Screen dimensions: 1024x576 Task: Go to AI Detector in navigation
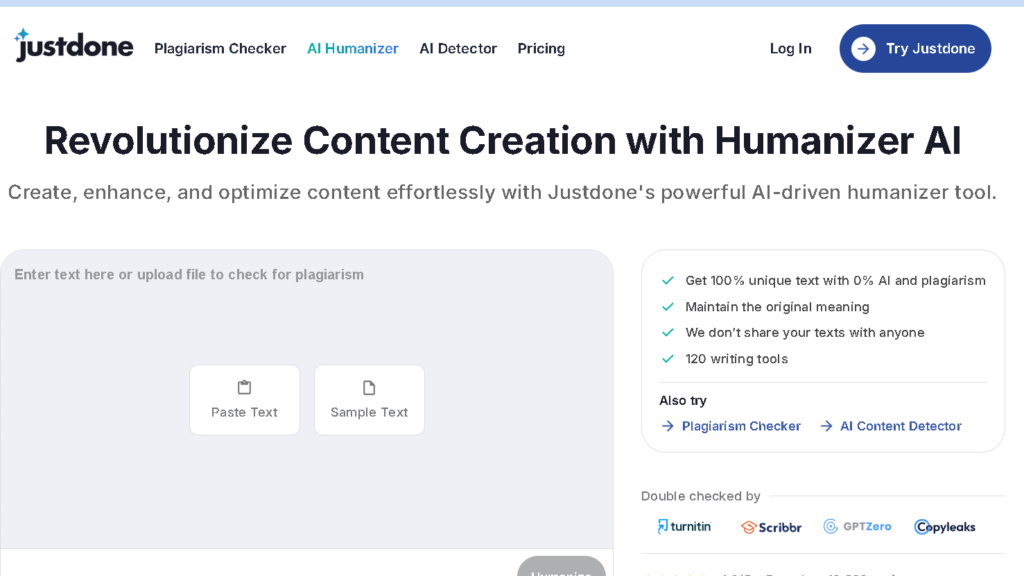pos(458,49)
